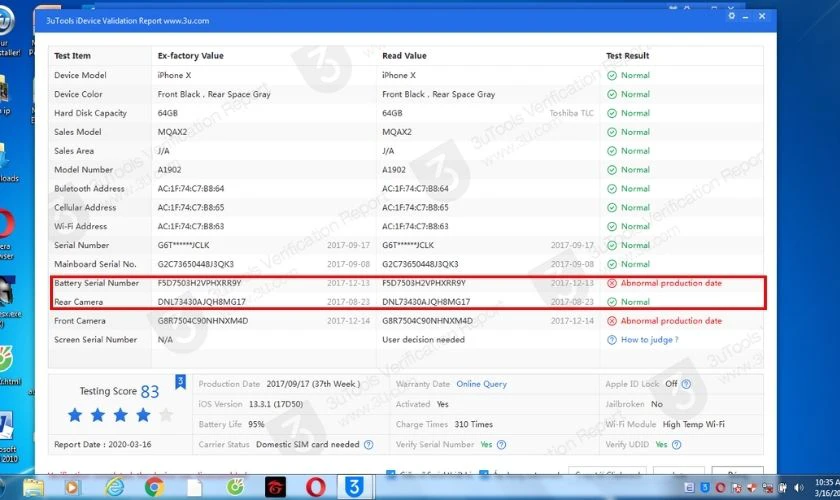Image resolution: width=840 pixels, height=500 pixels.
Task: Open the Microsoft Word 2010 desktop shortcut
Action: [x=6, y=437]
